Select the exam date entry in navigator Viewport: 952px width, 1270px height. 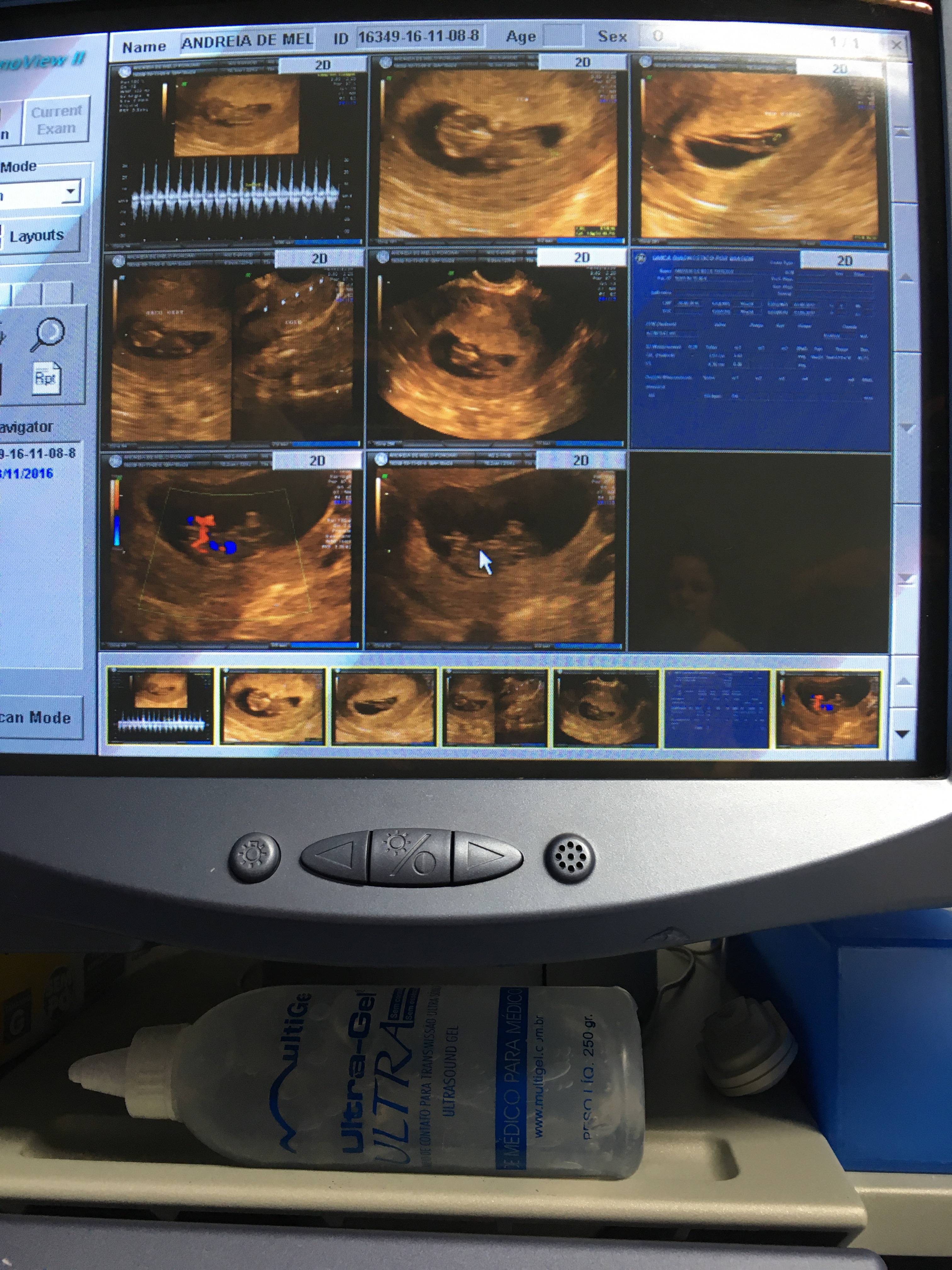27,474
